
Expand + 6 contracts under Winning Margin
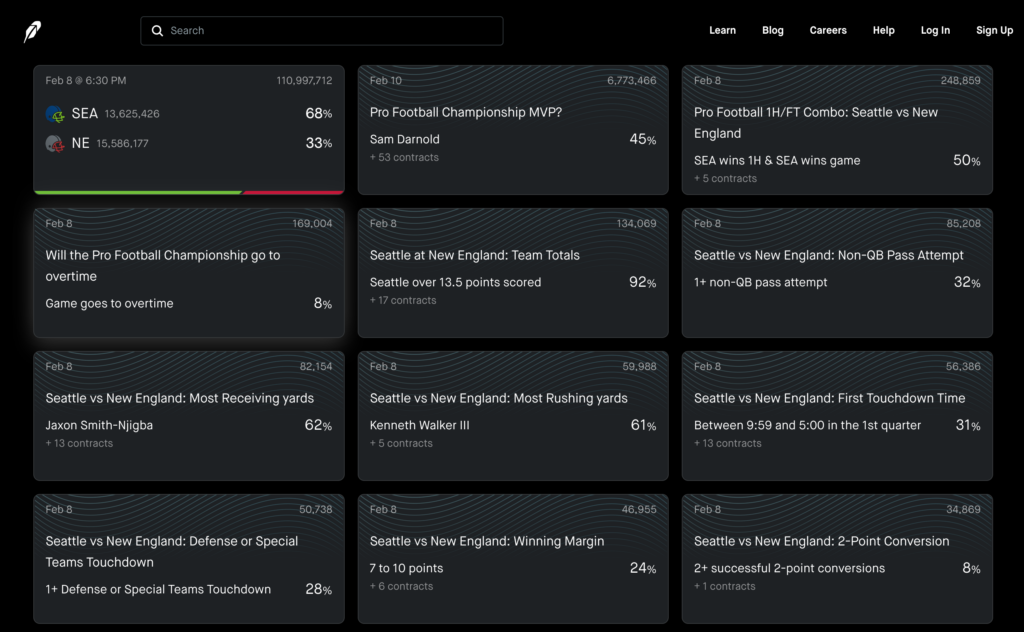[x=401, y=587]
